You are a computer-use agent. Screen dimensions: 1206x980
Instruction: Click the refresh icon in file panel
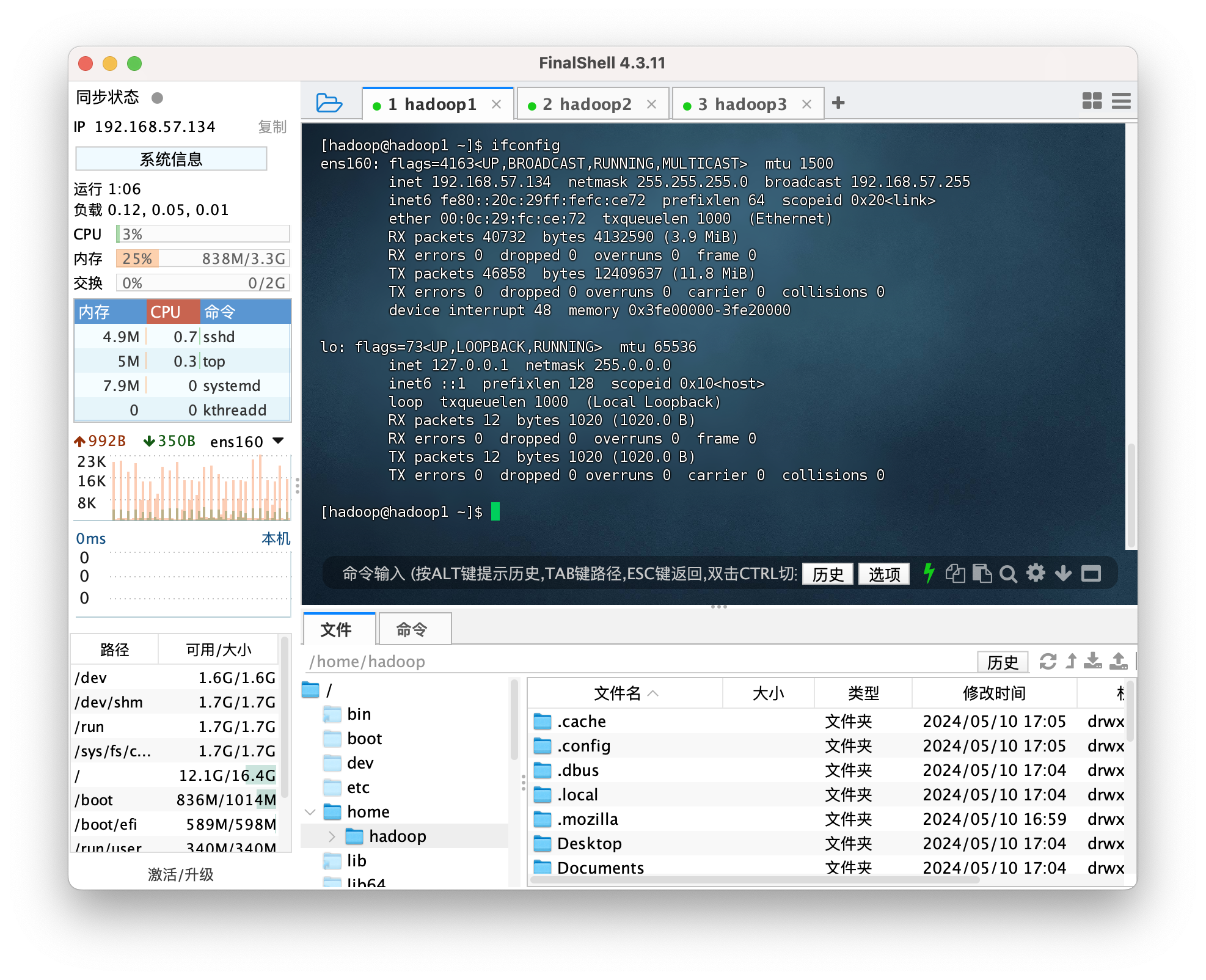pos(1048,661)
